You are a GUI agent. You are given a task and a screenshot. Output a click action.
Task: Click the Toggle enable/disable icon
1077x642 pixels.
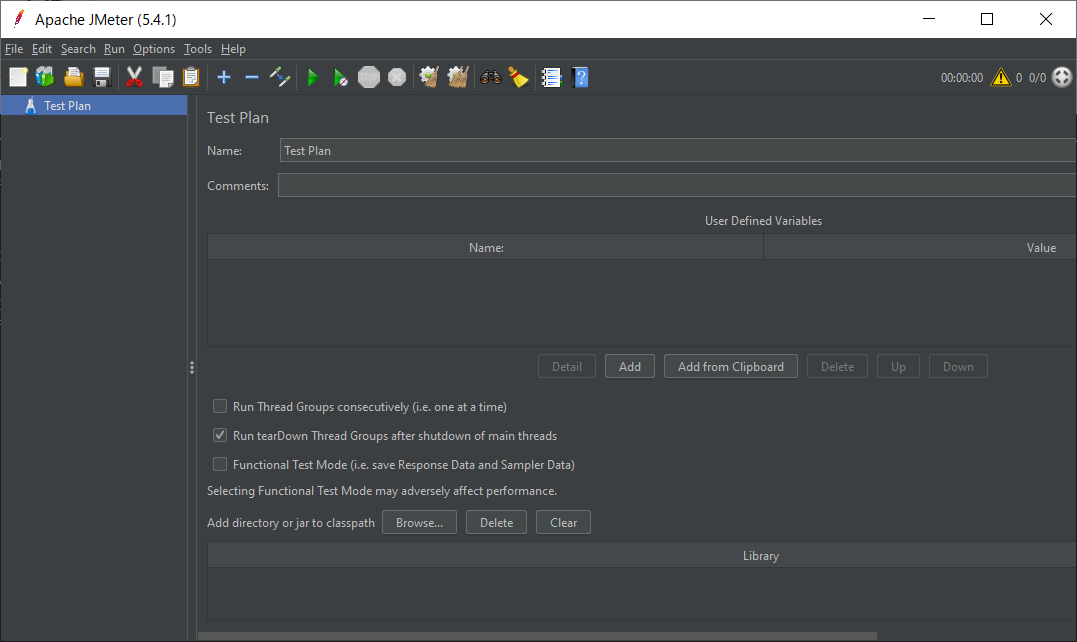[x=280, y=78]
